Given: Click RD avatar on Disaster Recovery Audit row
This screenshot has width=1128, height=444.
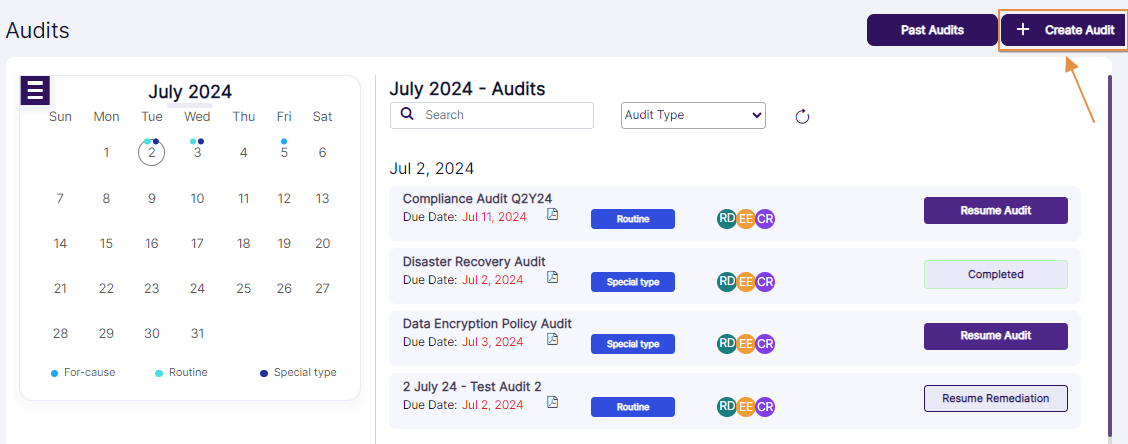Looking at the screenshot, I should click(727, 282).
